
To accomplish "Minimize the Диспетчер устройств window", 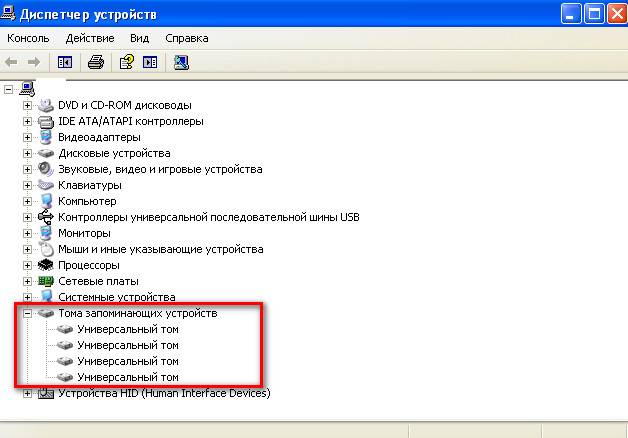I will coord(571,14).
